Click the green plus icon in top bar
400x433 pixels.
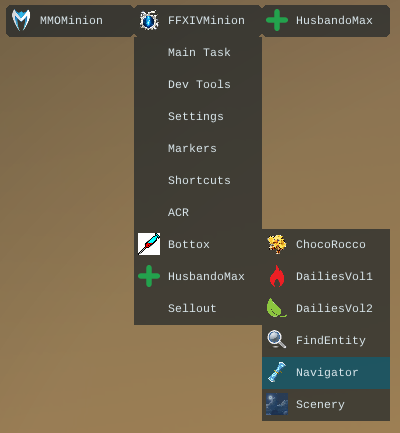[277, 20]
